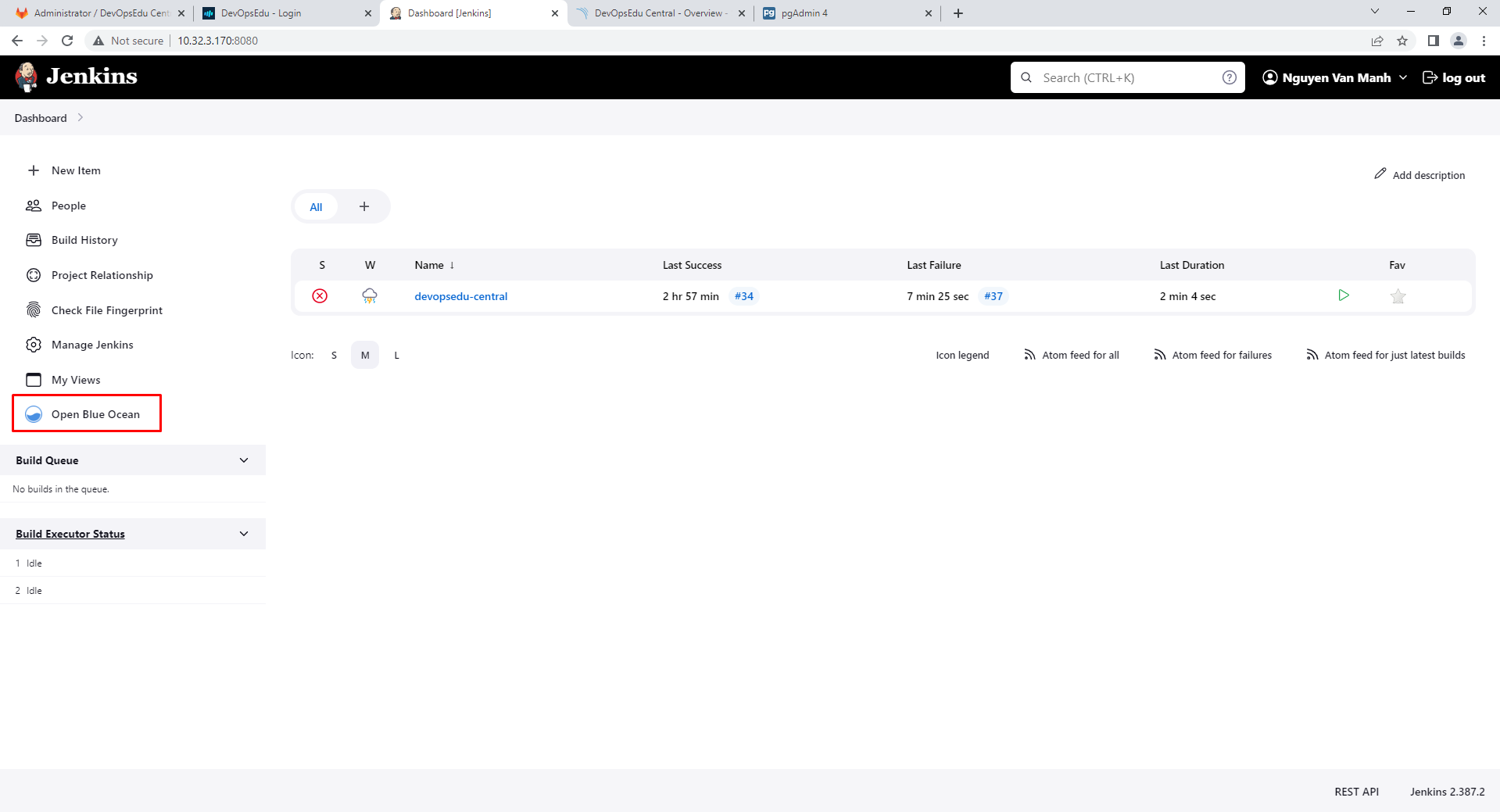1500x812 pixels.
Task: Open the devopsedu-central job
Action: [461, 296]
